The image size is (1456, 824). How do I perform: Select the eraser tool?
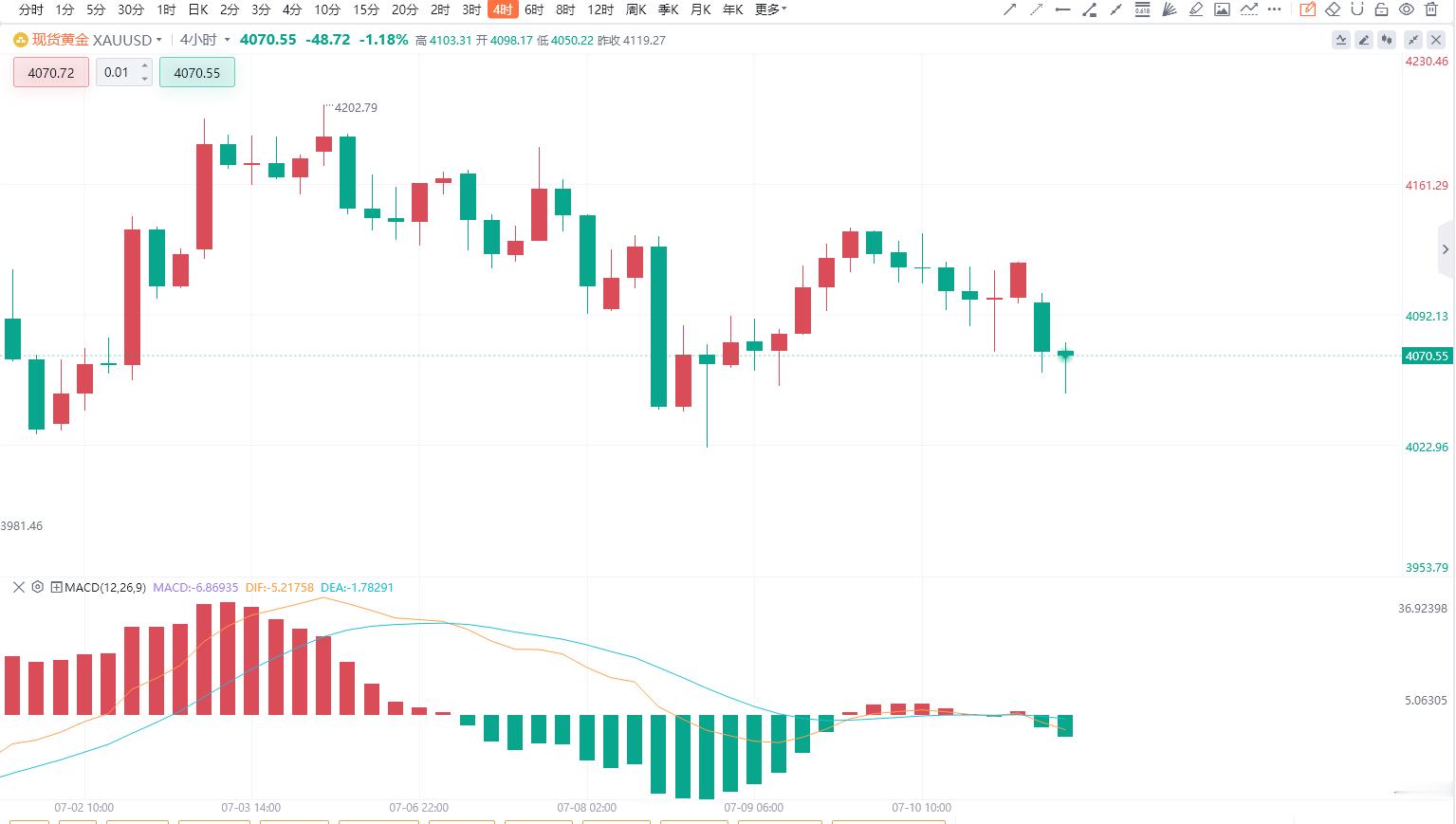coord(1333,9)
